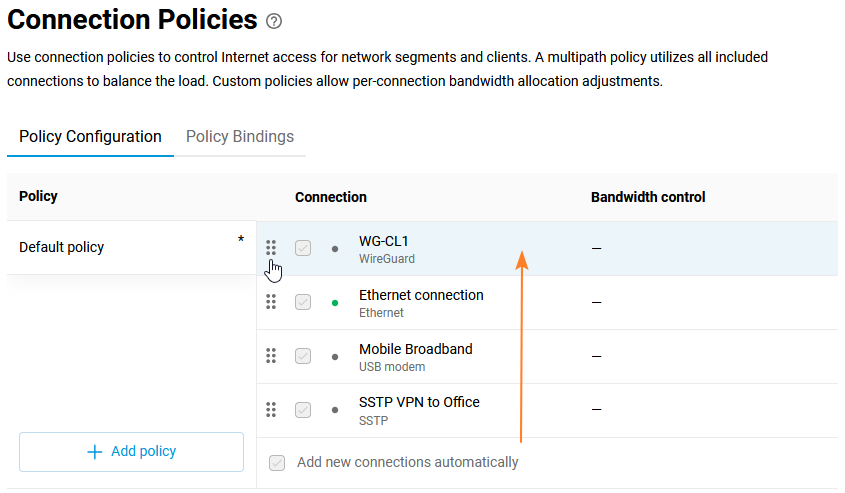Click the drag handle for SSTP VPN to Office
This screenshot has height=493, width=845.
coord(271,409)
